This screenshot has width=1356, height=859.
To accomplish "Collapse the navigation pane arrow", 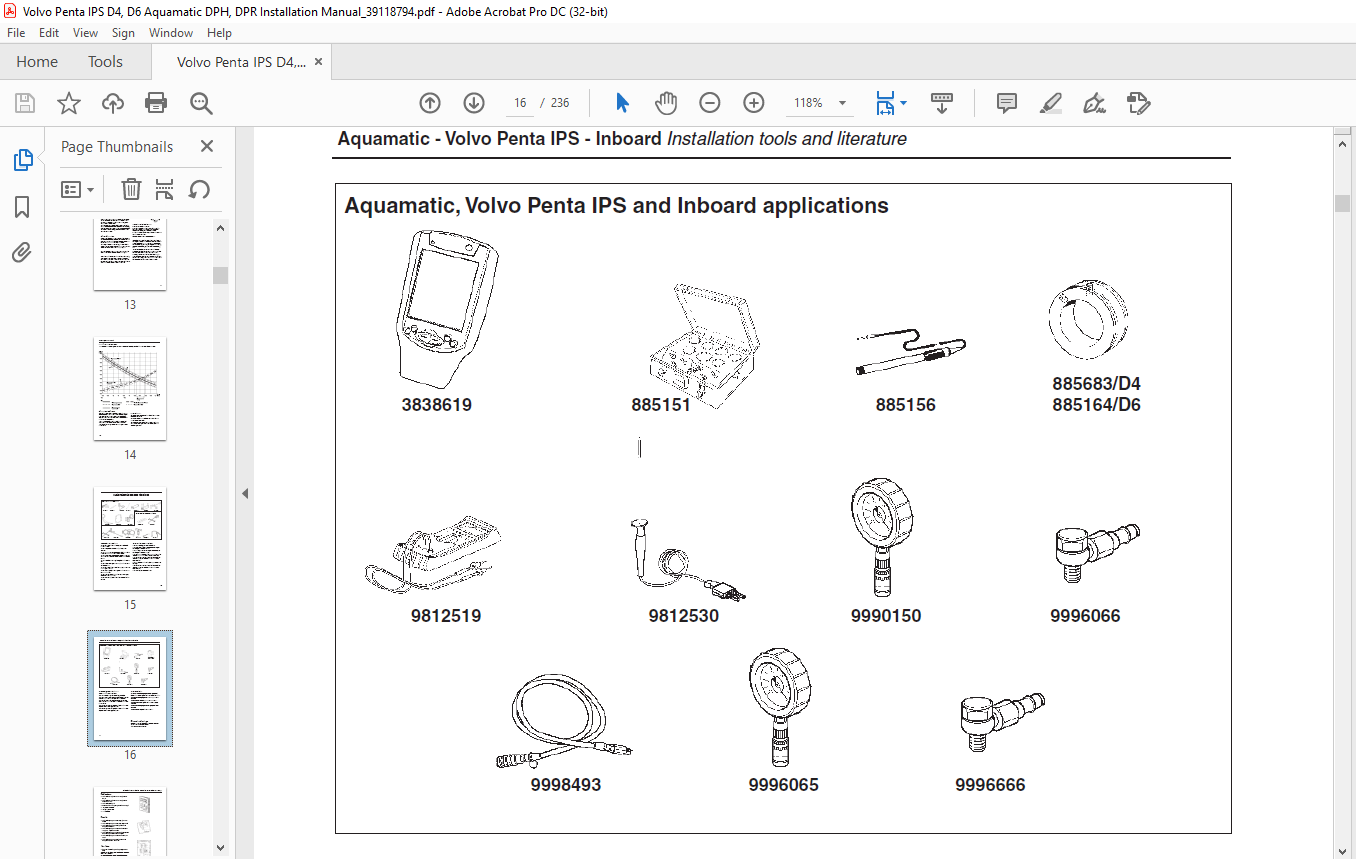I will [244, 493].
